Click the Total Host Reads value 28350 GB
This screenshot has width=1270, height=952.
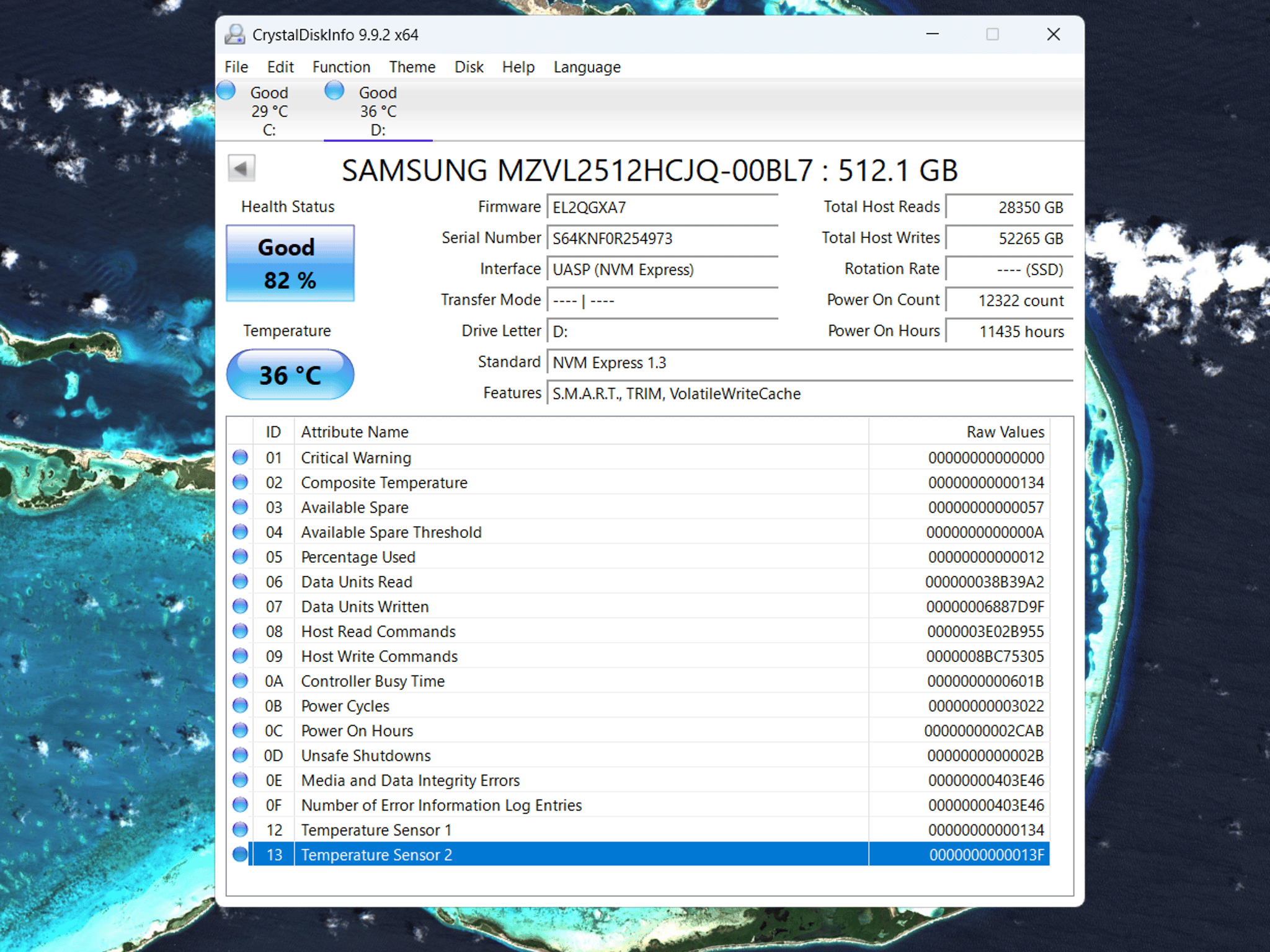(1010, 207)
